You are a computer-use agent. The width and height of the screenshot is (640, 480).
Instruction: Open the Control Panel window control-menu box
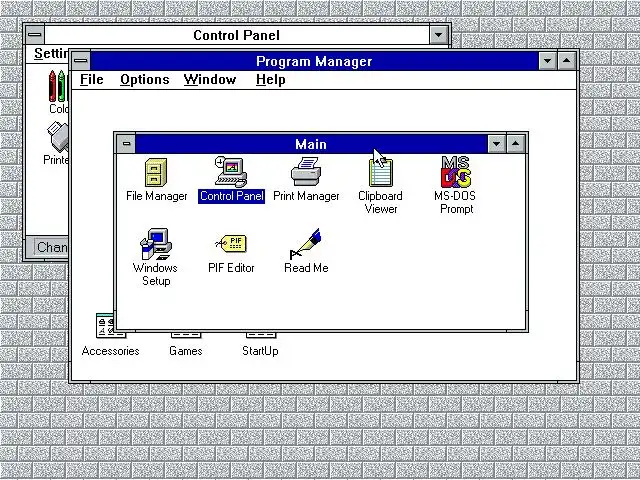click(35, 35)
